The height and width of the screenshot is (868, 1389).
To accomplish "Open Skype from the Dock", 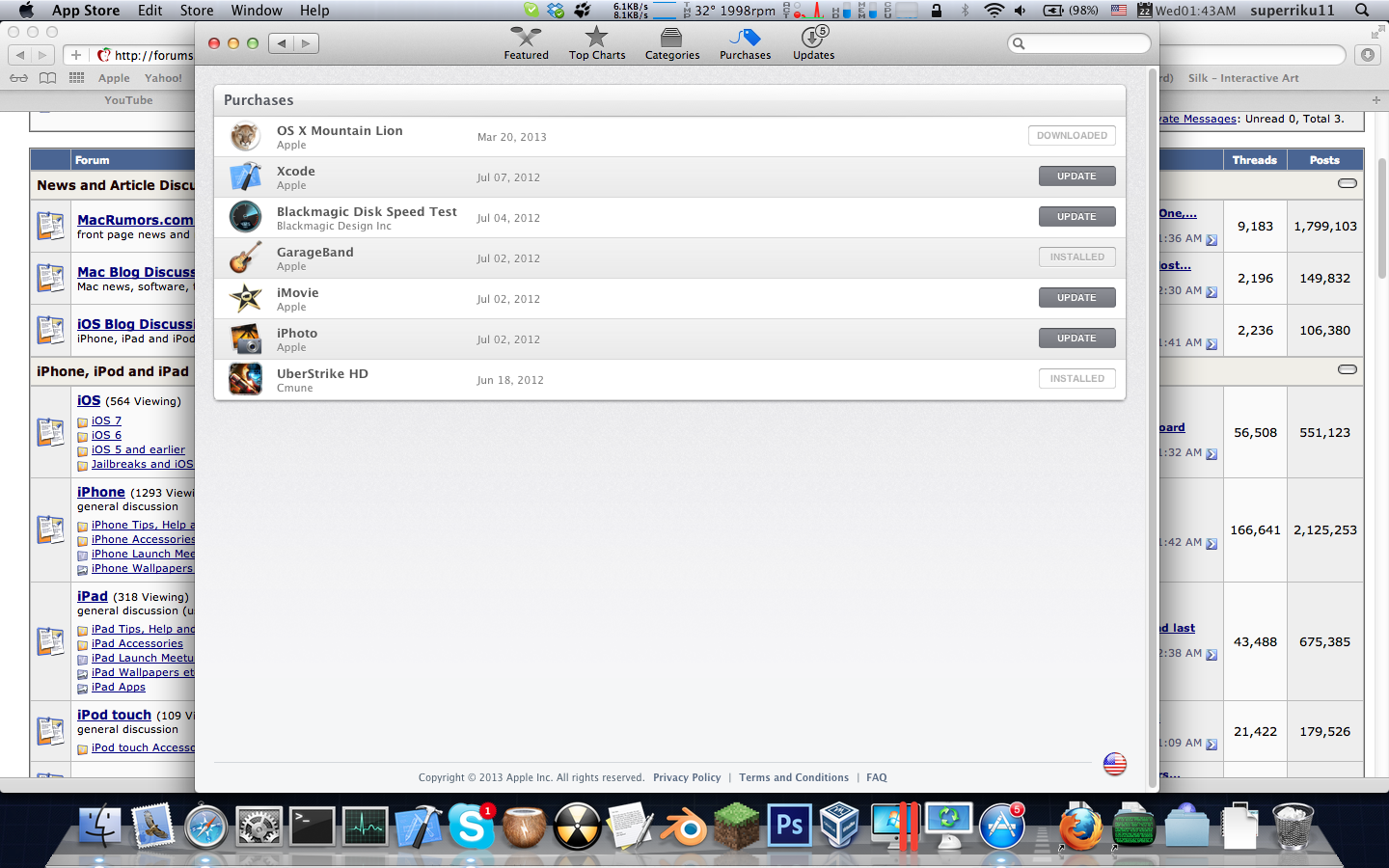I will 471,827.
